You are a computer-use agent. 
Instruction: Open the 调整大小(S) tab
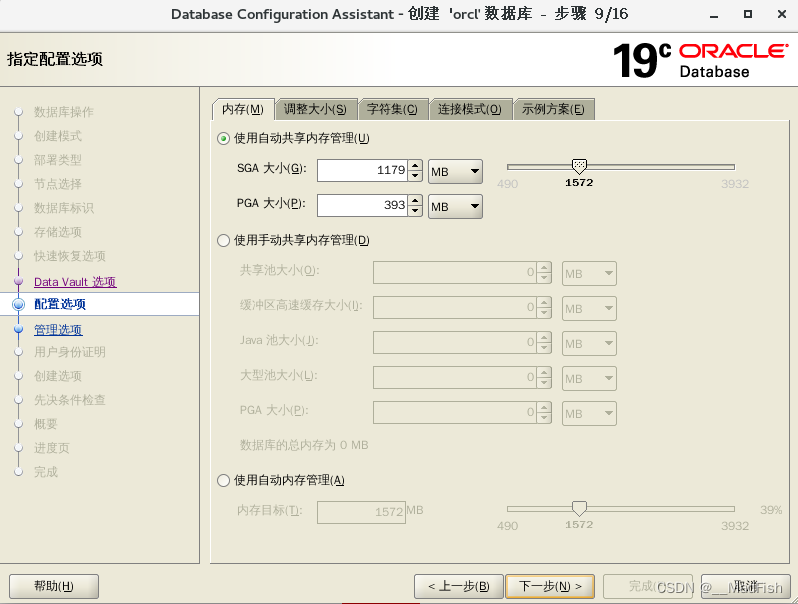tap(316, 109)
